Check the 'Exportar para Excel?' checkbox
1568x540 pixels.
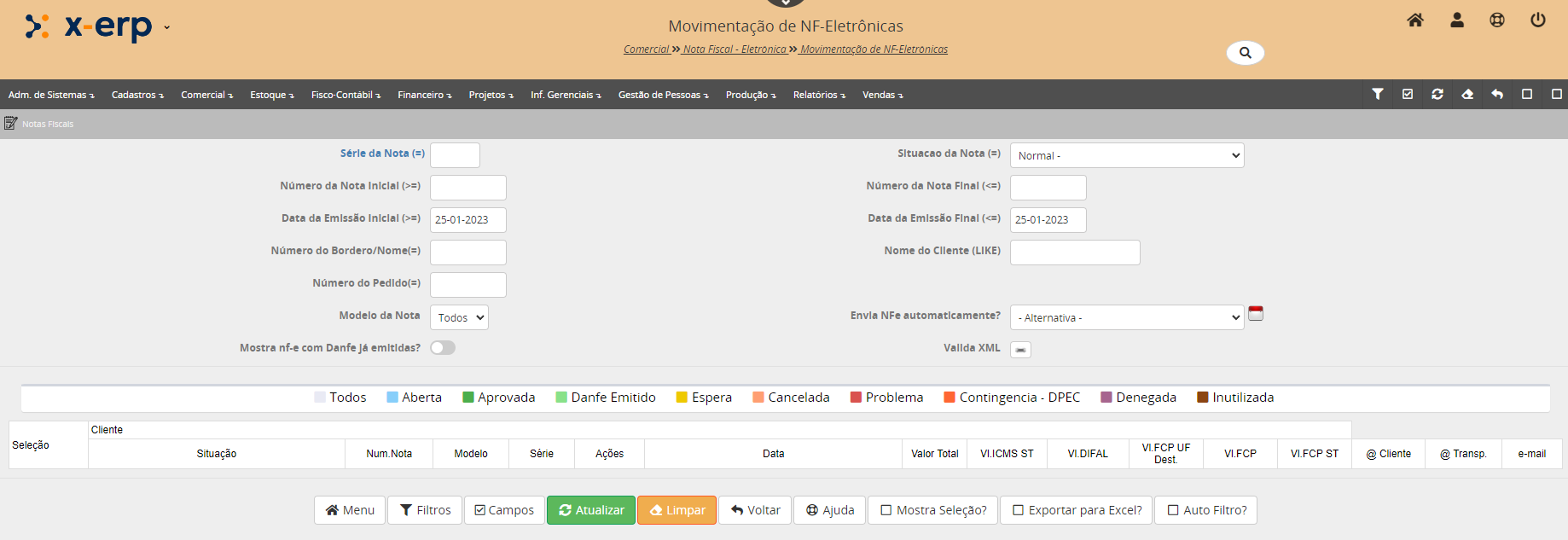1019,510
